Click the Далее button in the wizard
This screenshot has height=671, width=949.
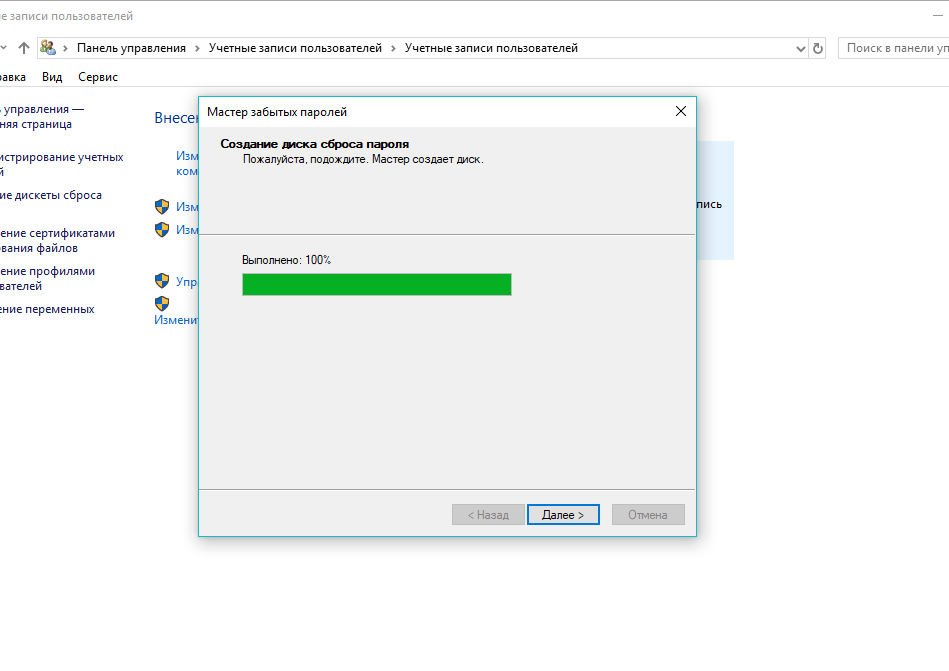[563, 514]
